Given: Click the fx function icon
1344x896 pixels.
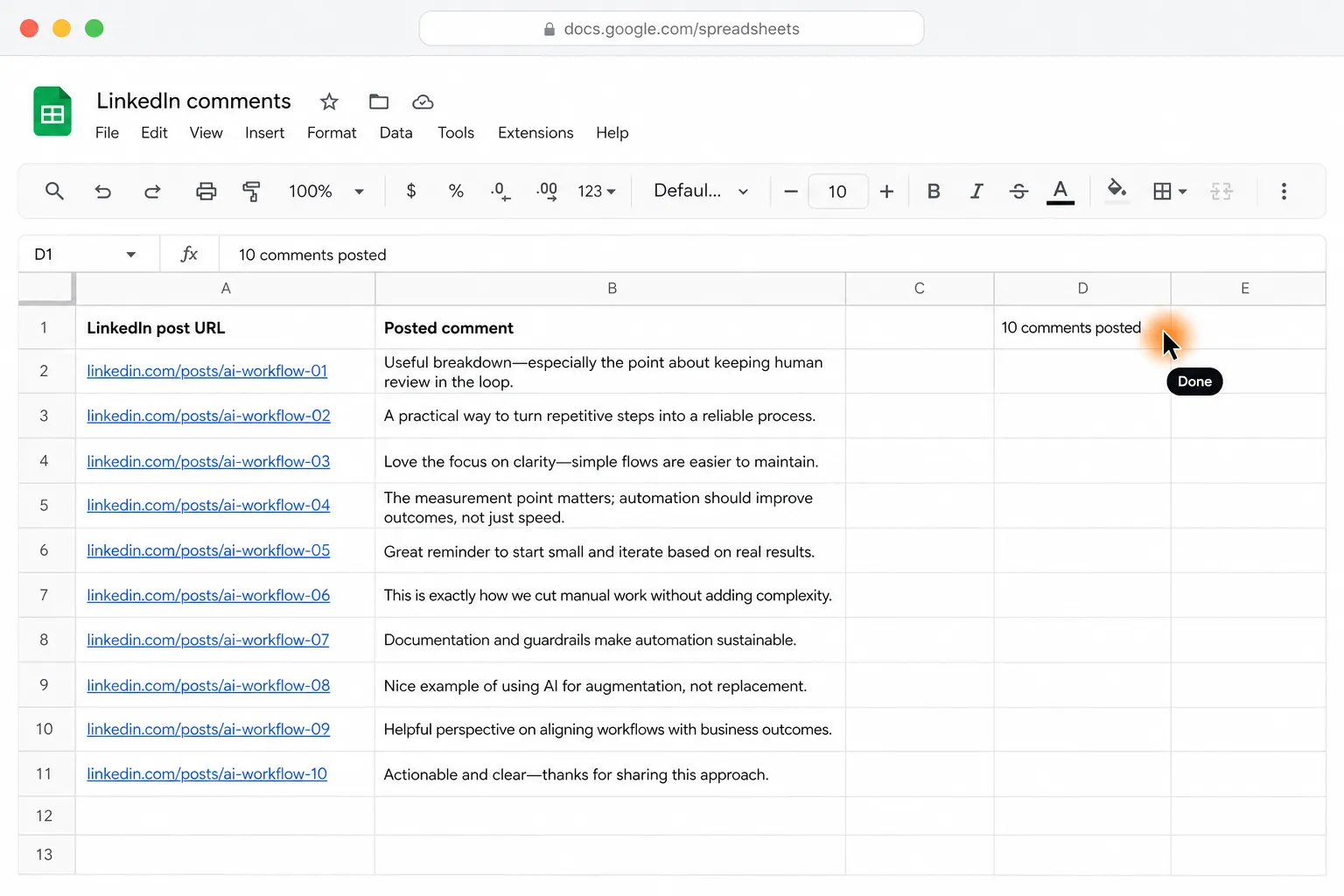Looking at the screenshot, I should (189, 255).
